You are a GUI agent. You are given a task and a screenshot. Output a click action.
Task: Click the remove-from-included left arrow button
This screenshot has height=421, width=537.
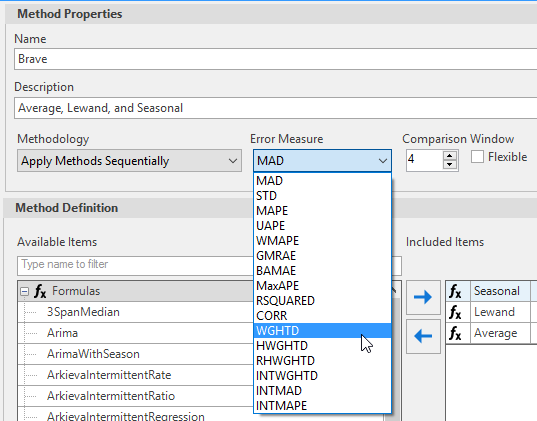(x=423, y=336)
